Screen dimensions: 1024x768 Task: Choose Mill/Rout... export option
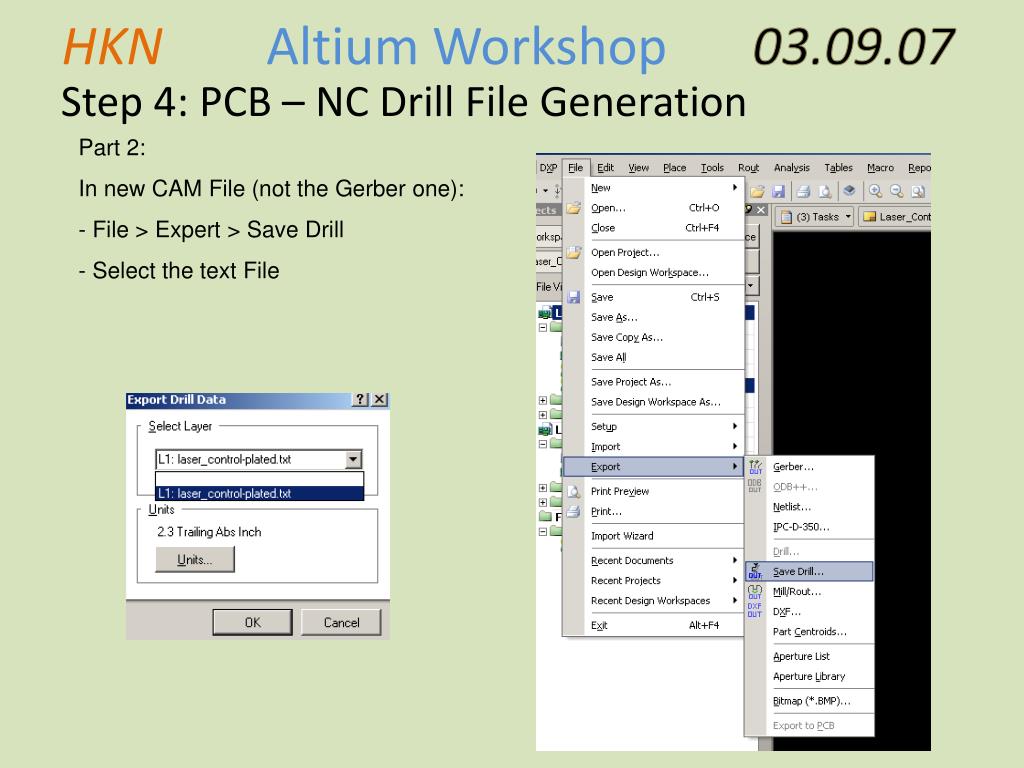point(809,591)
